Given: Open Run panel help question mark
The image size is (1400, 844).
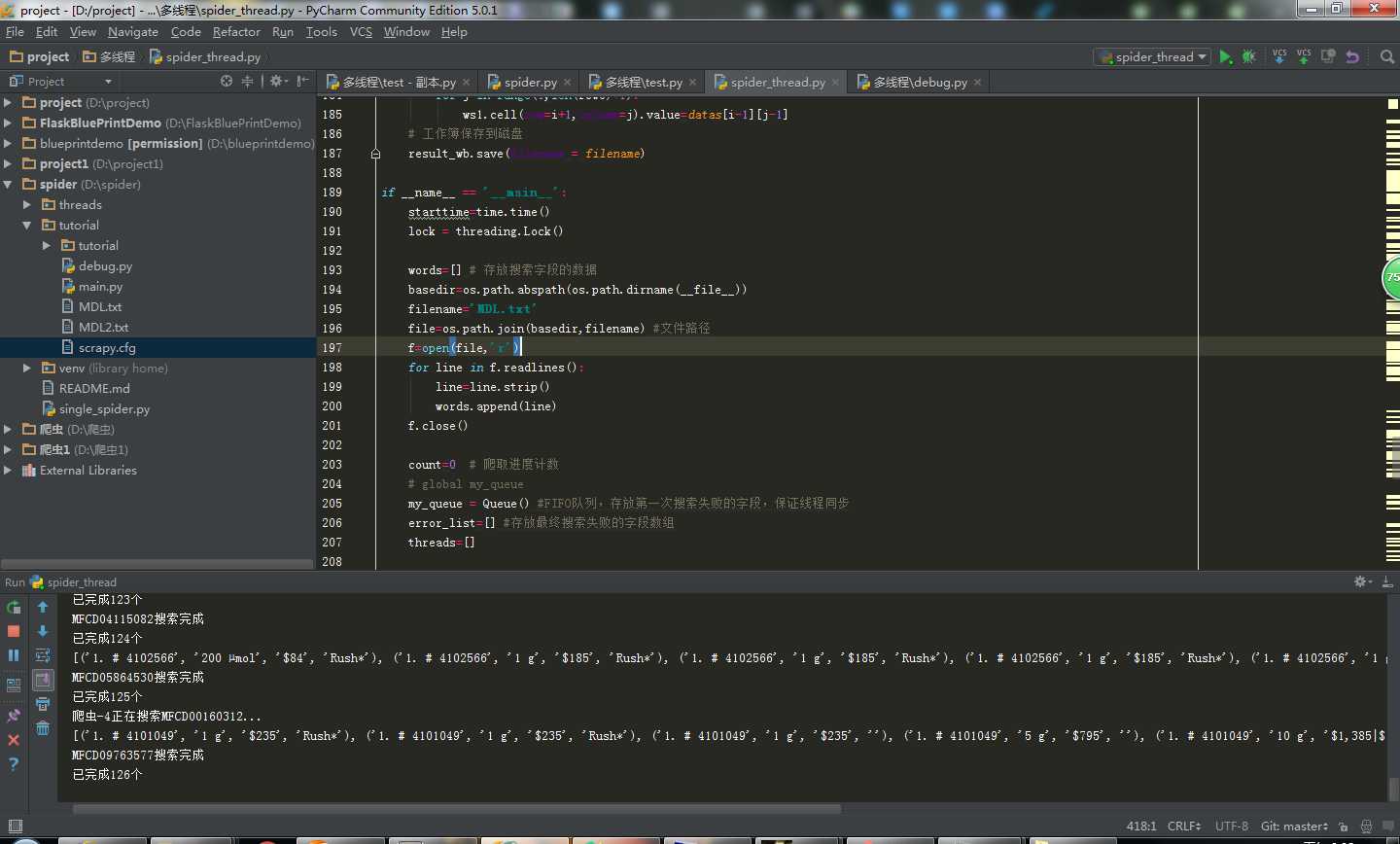Looking at the screenshot, I should [x=14, y=764].
